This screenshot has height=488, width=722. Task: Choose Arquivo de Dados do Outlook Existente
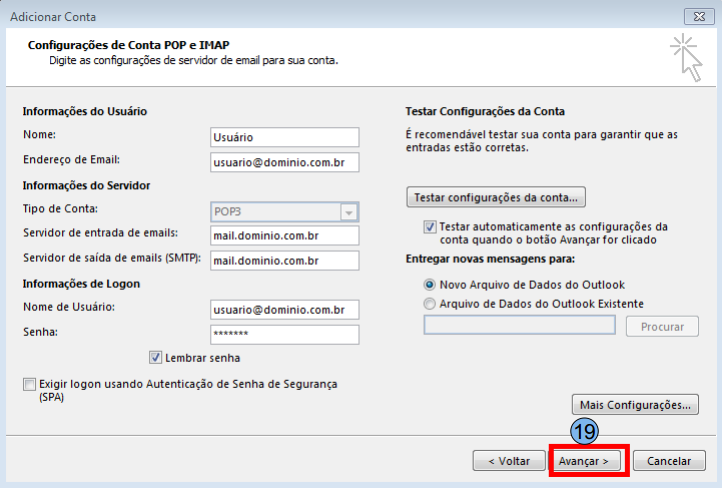point(430,303)
